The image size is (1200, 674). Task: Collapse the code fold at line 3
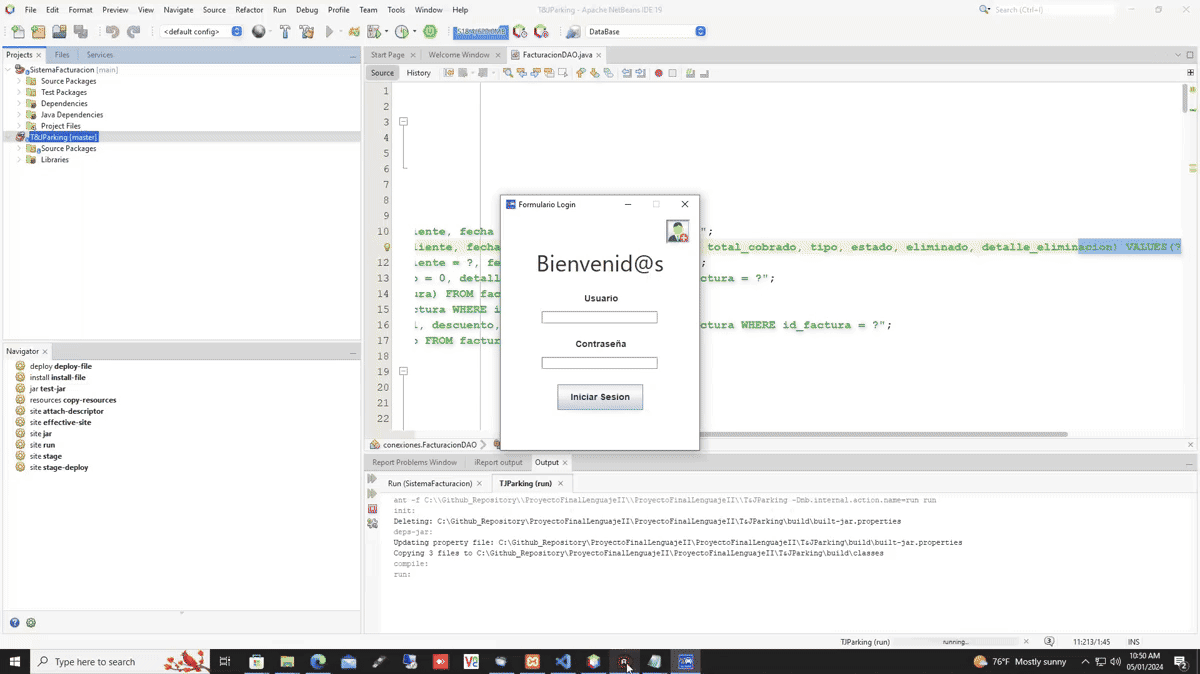click(404, 122)
